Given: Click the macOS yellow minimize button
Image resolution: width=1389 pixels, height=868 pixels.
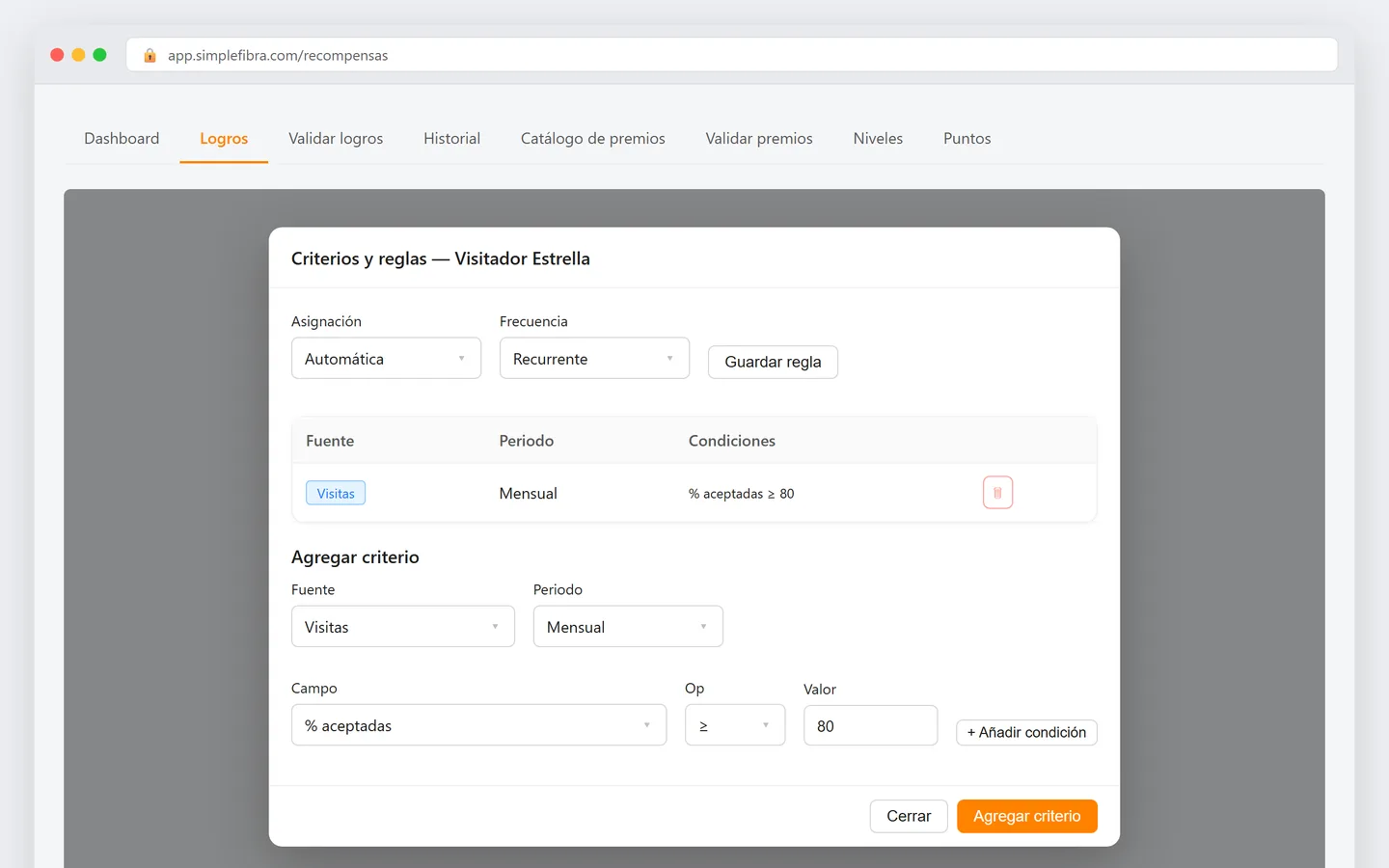Looking at the screenshot, I should click(78, 55).
